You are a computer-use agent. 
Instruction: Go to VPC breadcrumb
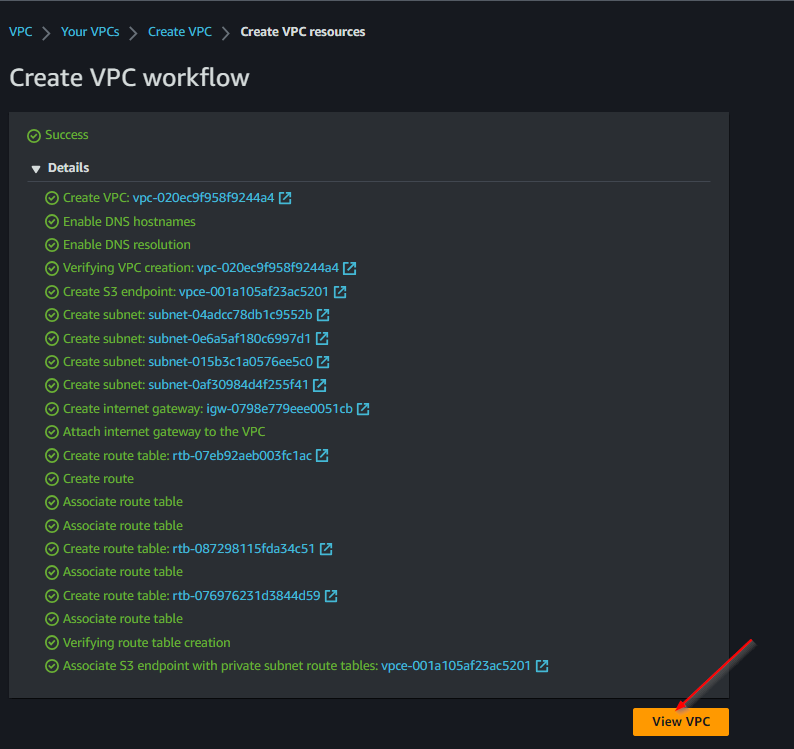click(x=20, y=32)
